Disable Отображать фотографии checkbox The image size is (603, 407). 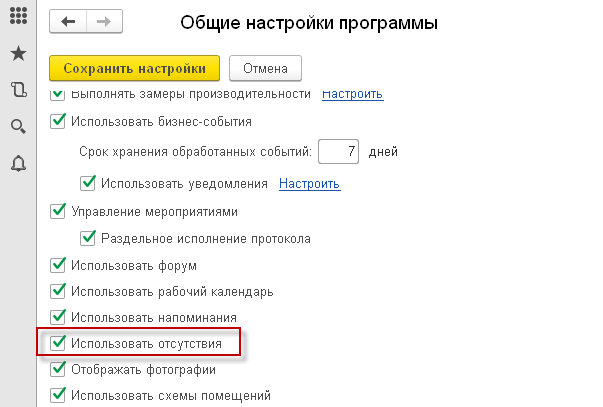coord(57,369)
